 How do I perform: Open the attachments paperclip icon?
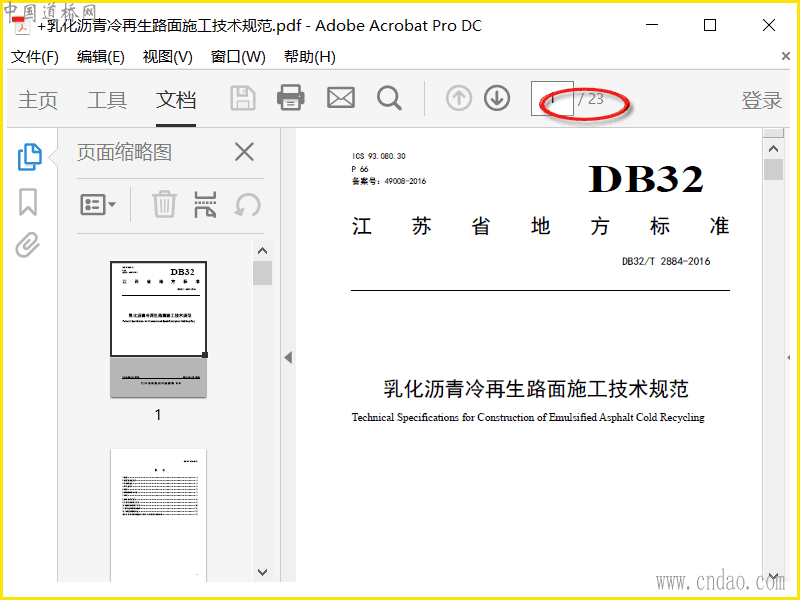28,245
